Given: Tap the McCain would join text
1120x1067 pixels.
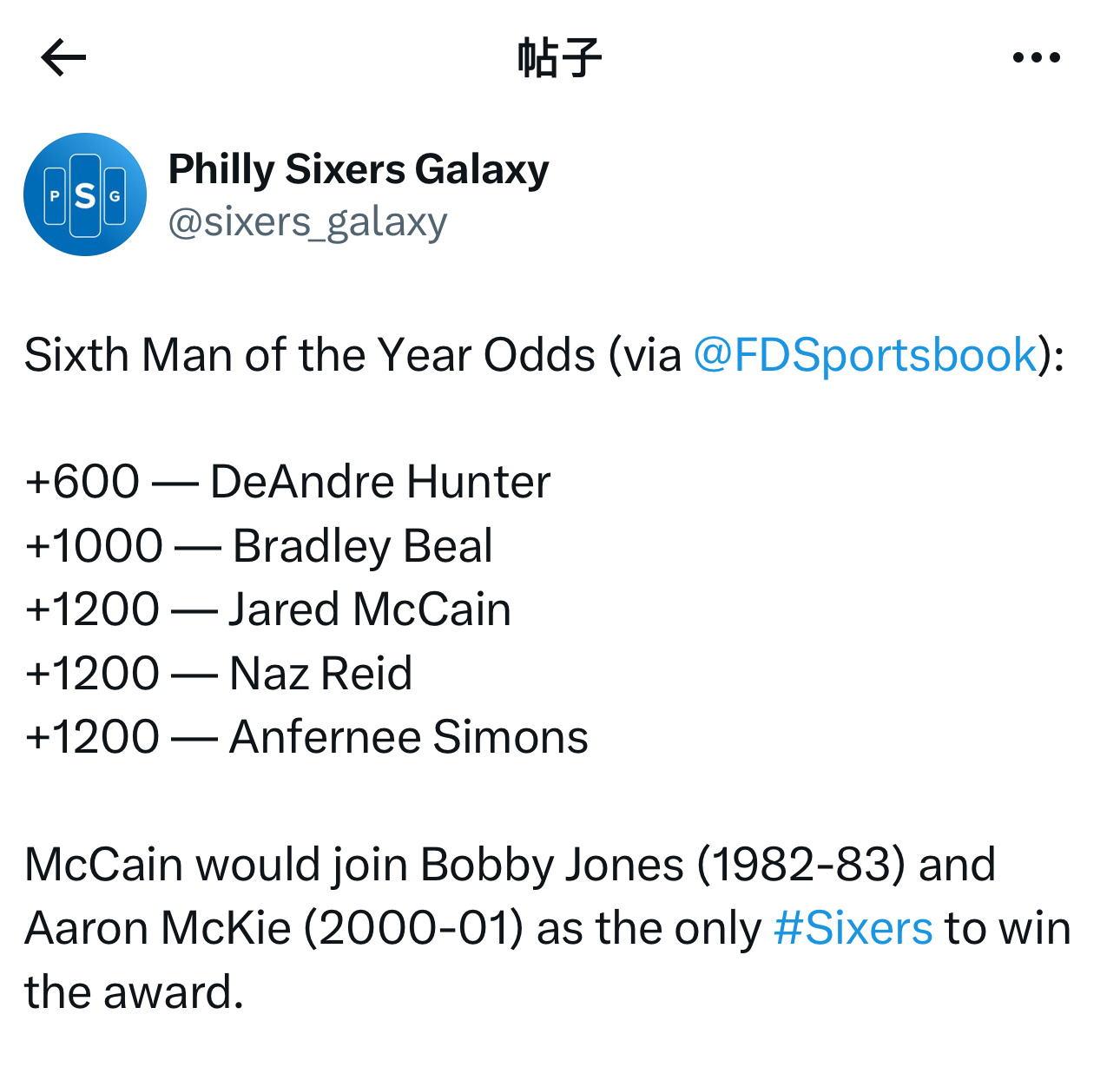Looking at the screenshot, I should tap(217, 865).
